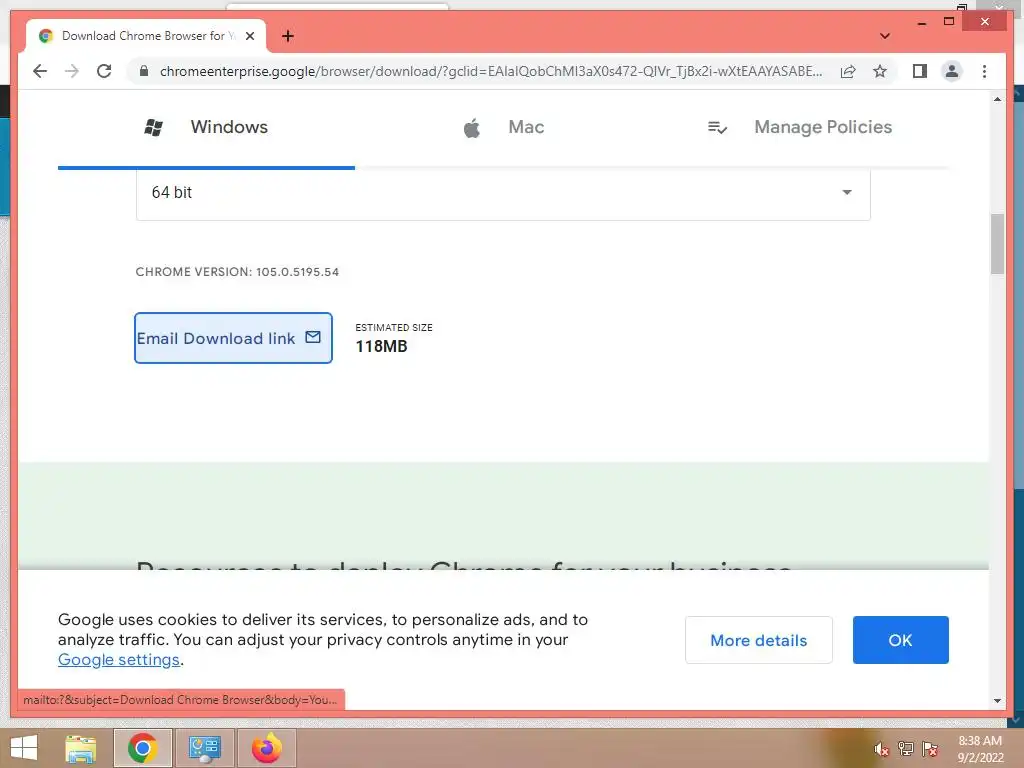Image resolution: width=1024 pixels, height=768 pixels.
Task: Select the Chrome version 105.0.5195.54 text
Action: [237, 272]
